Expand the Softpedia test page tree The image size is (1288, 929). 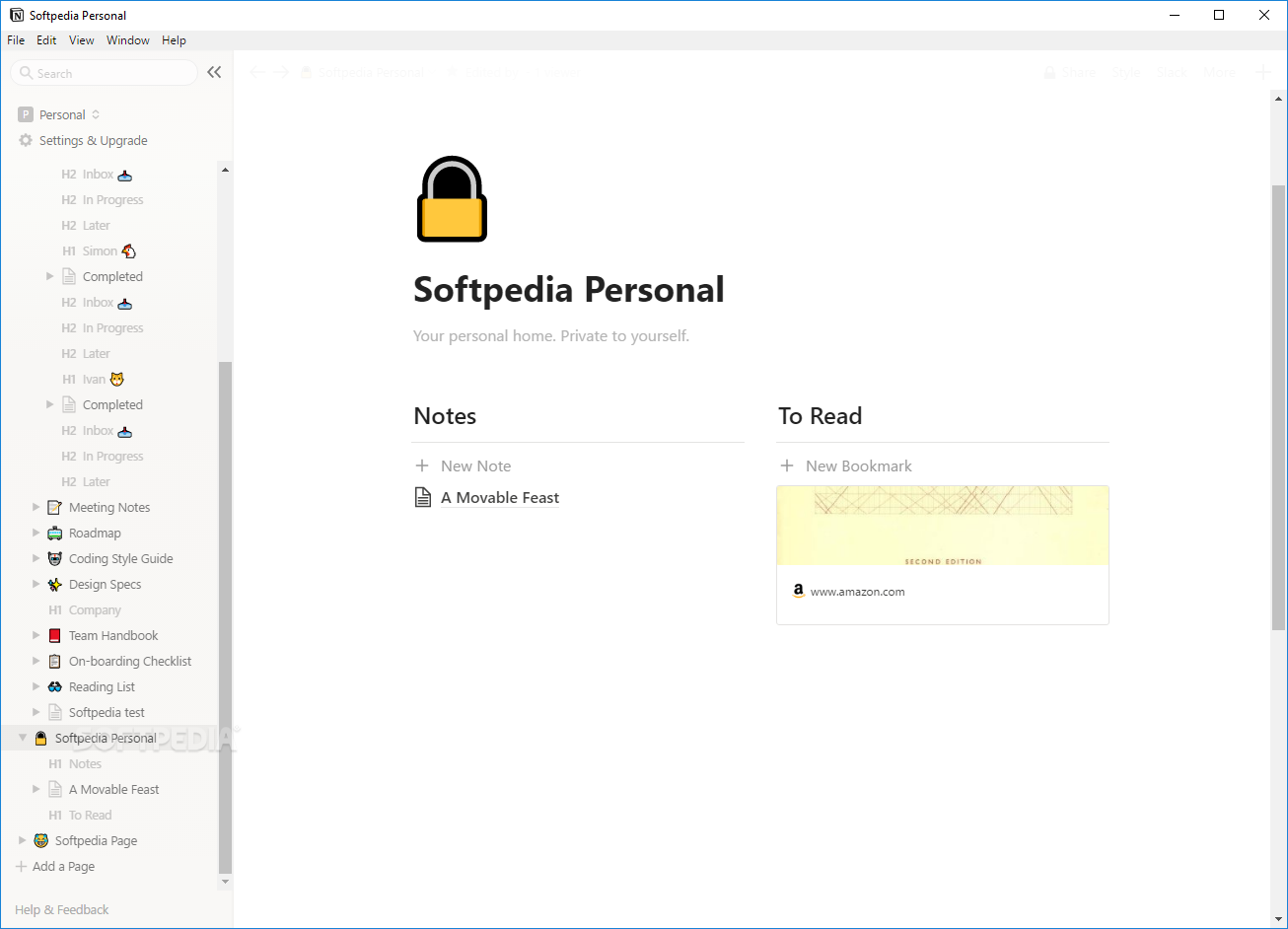click(36, 712)
